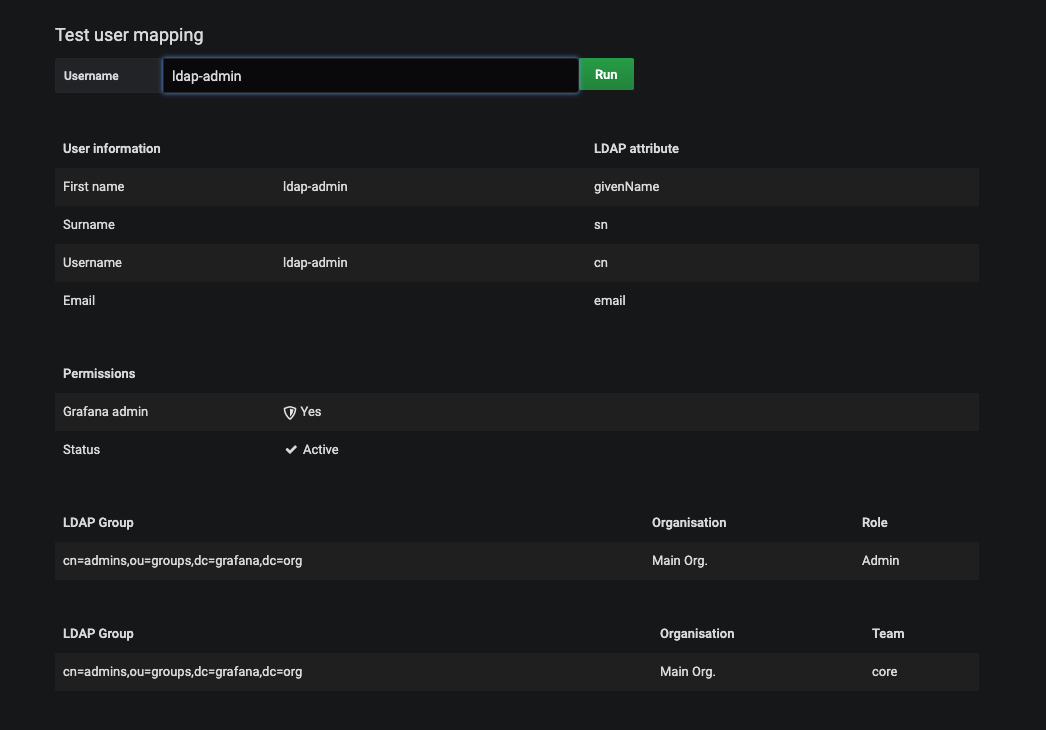The height and width of the screenshot is (730, 1046).
Task: Click the User information column header
Action: [111, 149]
